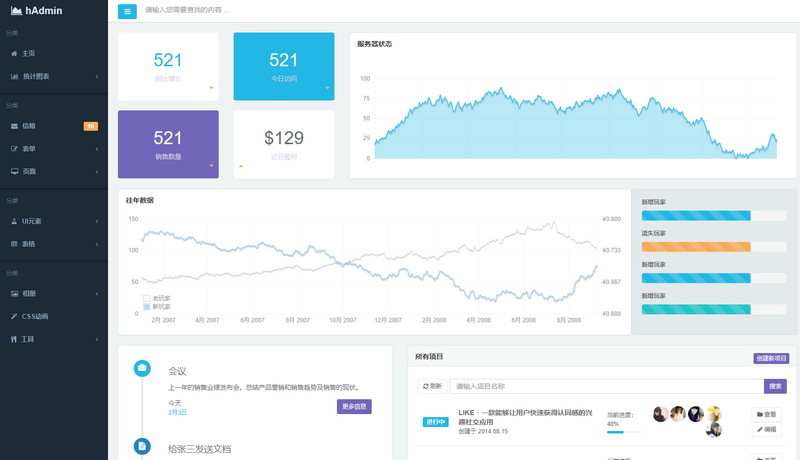
Task: Open the CSS动画 sidebar item
Action: (x=35, y=316)
